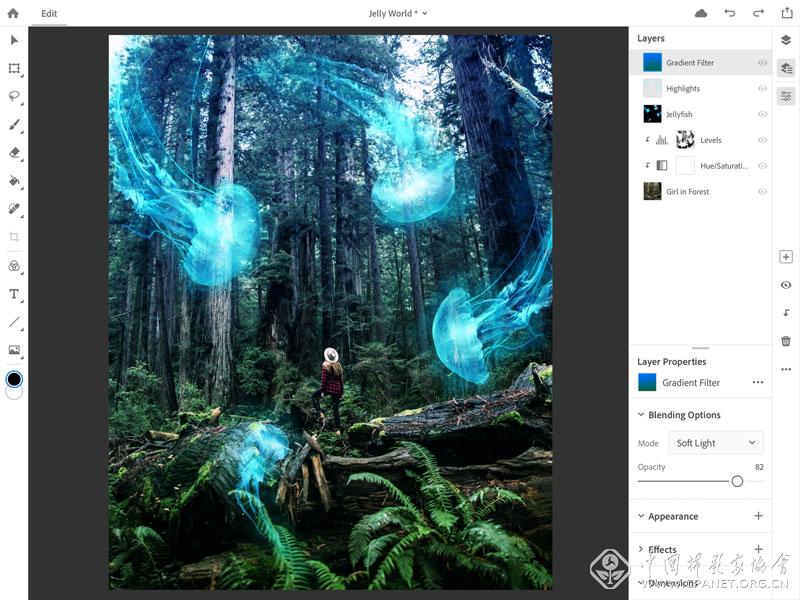Select the Lasso tool

tap(14, 96)
